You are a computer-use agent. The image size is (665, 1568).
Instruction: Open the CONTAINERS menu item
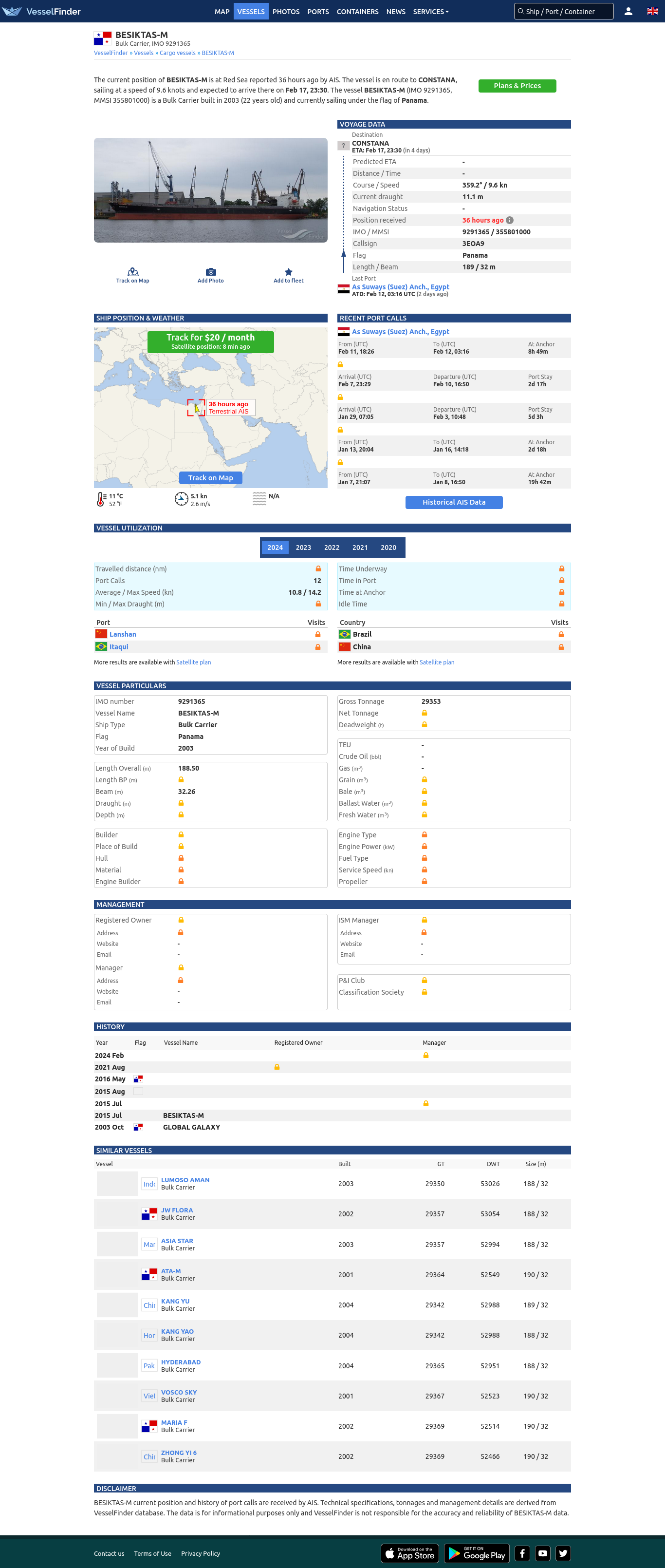pyautogui.click(x=358, y=12)
